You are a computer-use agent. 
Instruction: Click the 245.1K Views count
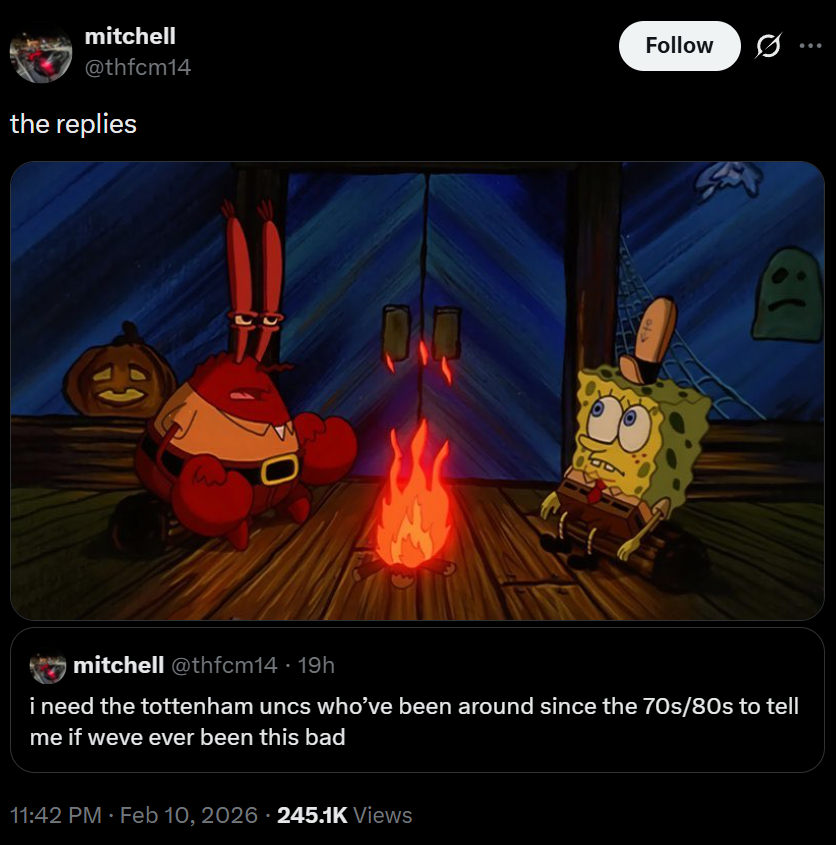click(x=344, y=815)
